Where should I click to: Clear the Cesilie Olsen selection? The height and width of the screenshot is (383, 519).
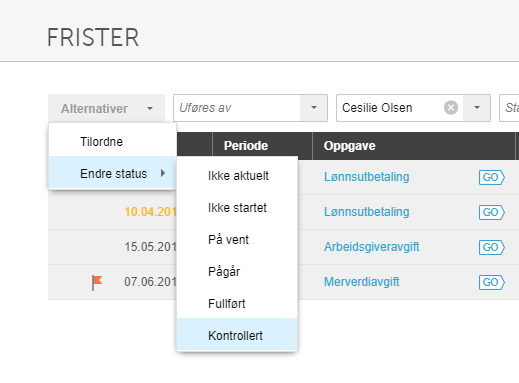pyautogui.click(x=451, y=108)
